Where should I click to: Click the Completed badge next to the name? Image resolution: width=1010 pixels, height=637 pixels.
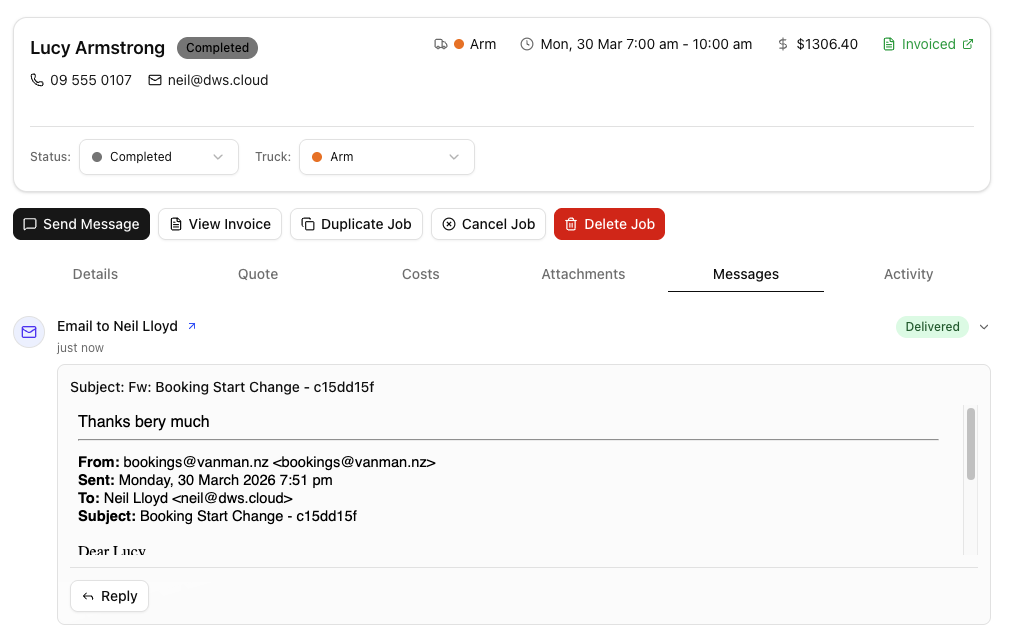[x=218, y=48]
